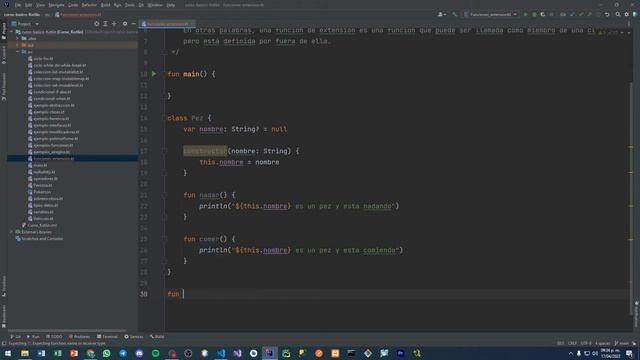Open the Terminal tool window
The width and height of the screenshot is (640, 360).
point(107,337)
